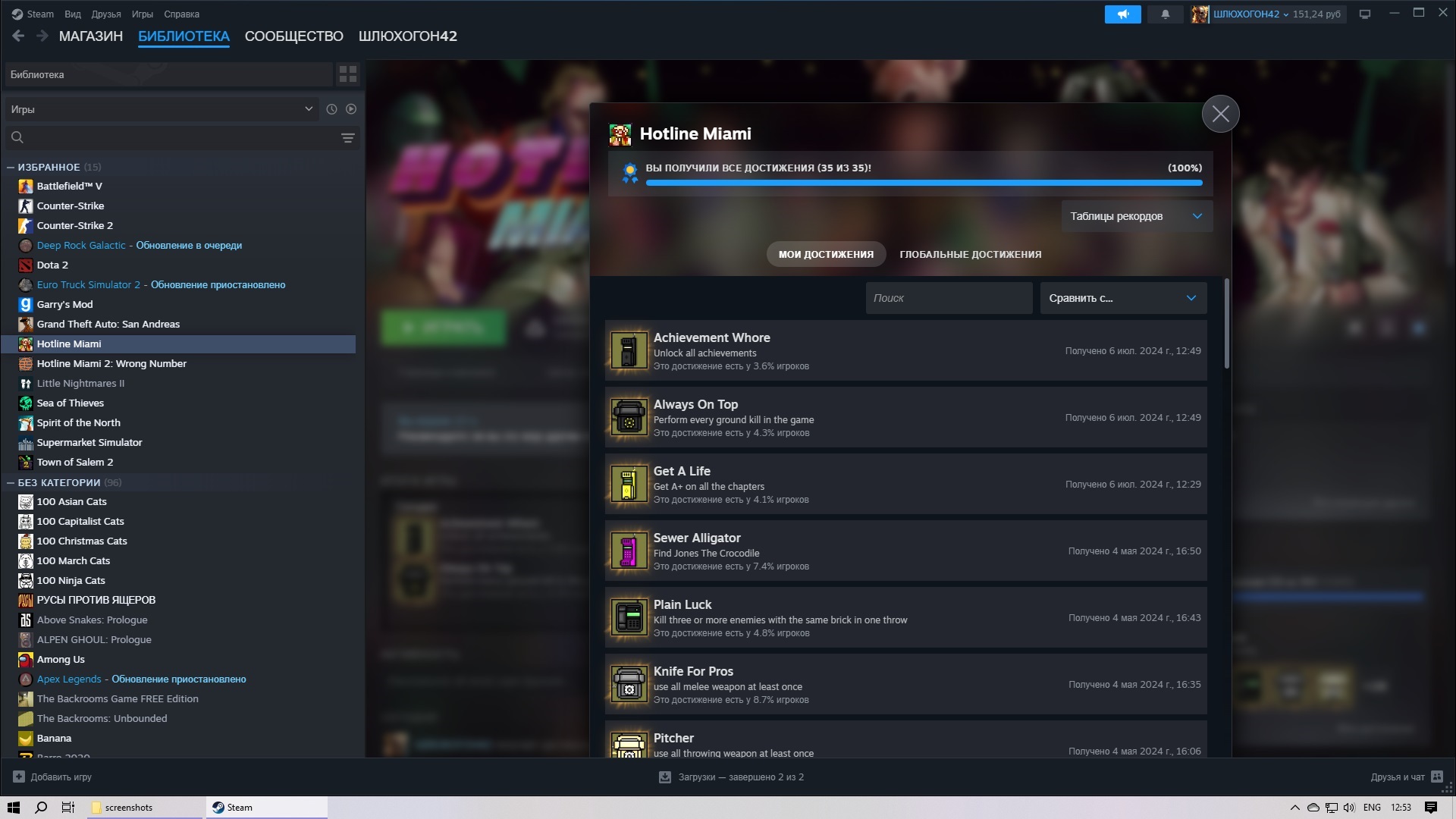
Task: Collapse the БЕЗ КАТЕГОРИИ section
Action: 11,482
